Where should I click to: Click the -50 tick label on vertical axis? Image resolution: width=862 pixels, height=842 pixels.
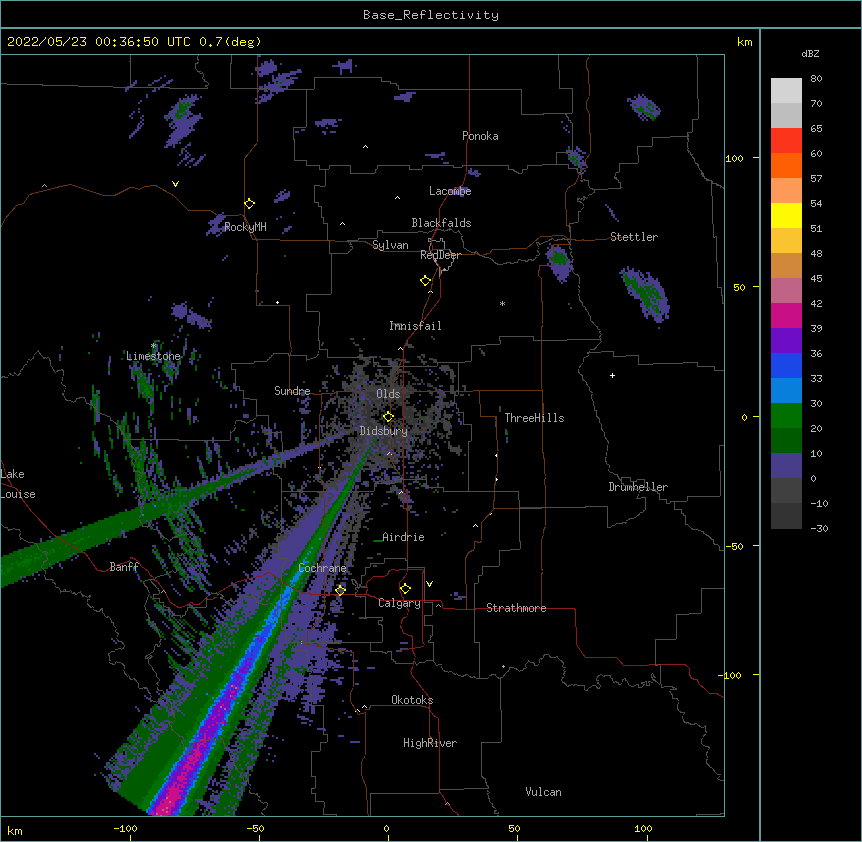(x=734, y=546)
